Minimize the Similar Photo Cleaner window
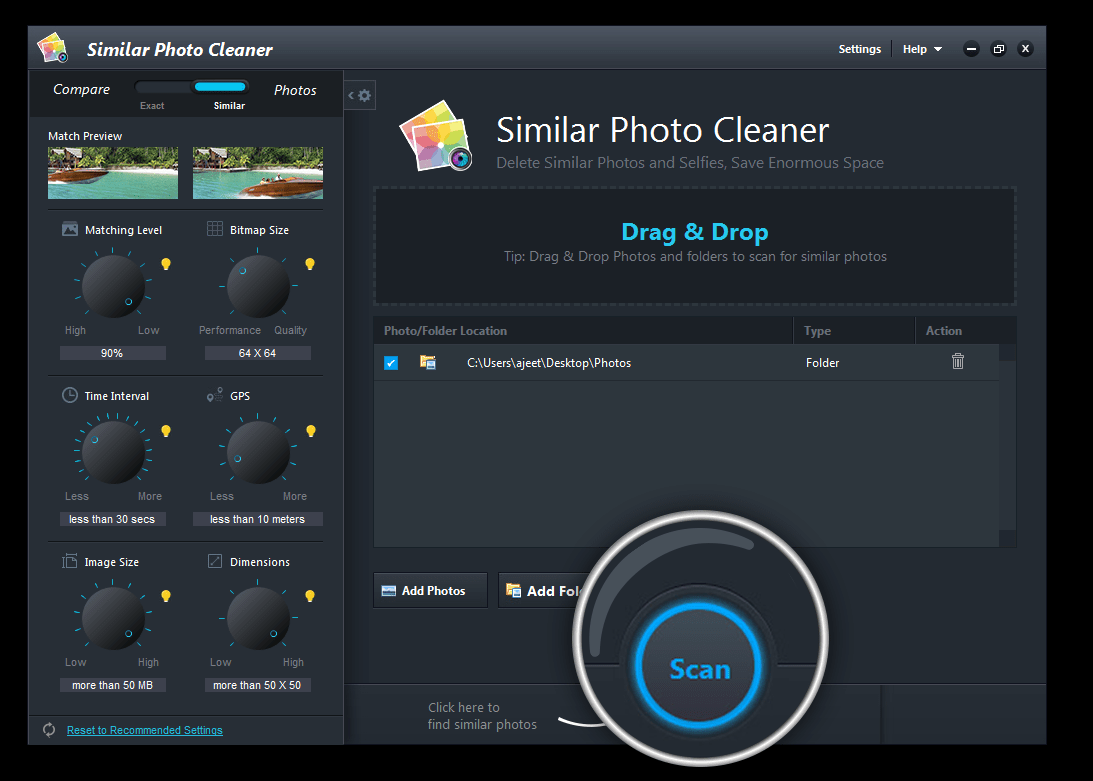 (971, 49)
